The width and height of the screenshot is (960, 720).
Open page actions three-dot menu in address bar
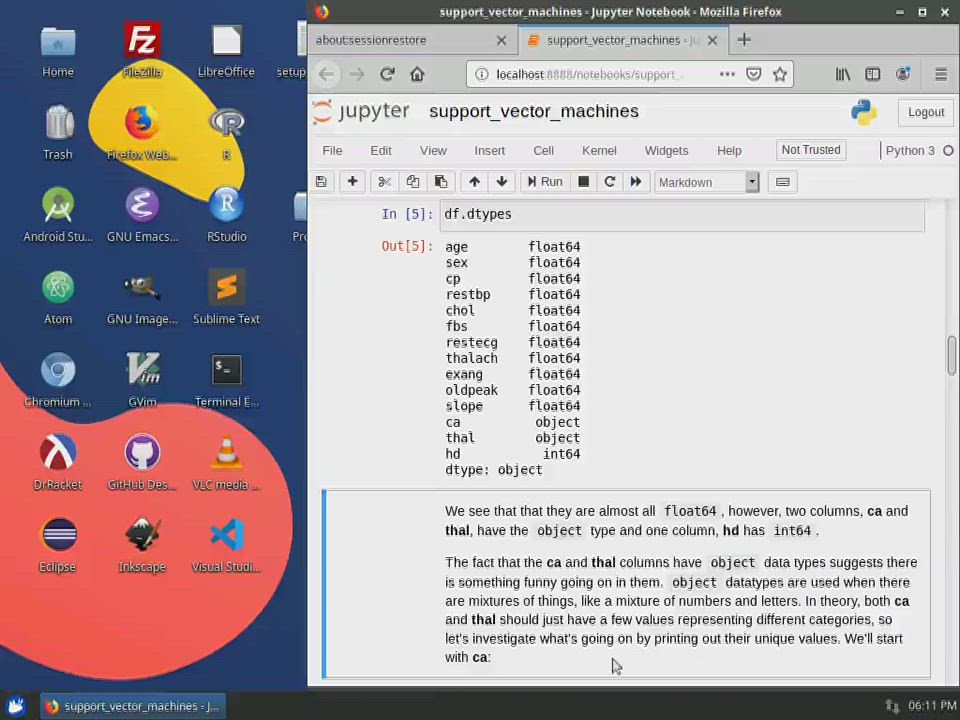click(727, 74)
